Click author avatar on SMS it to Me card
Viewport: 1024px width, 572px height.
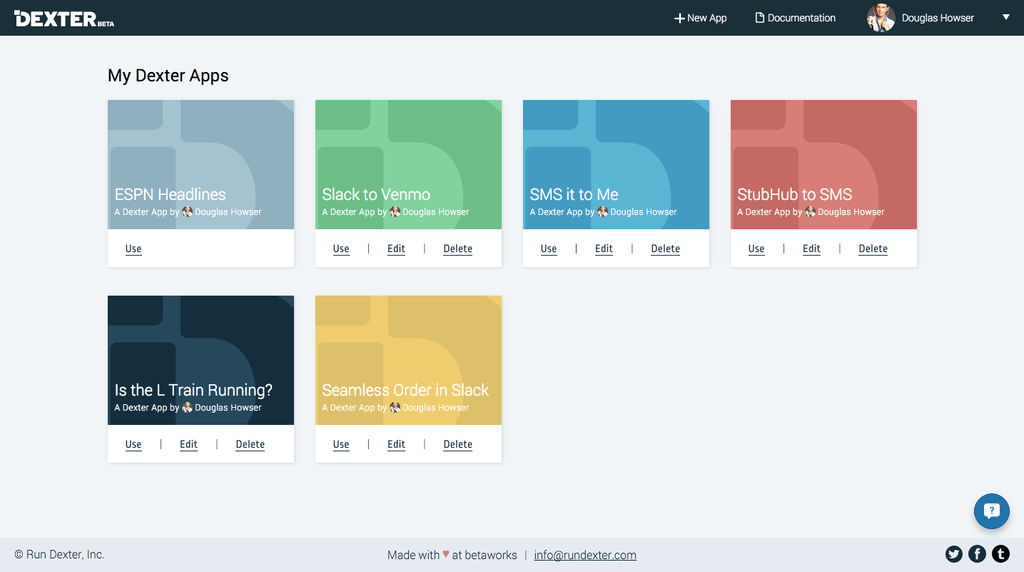click(602, 212)
